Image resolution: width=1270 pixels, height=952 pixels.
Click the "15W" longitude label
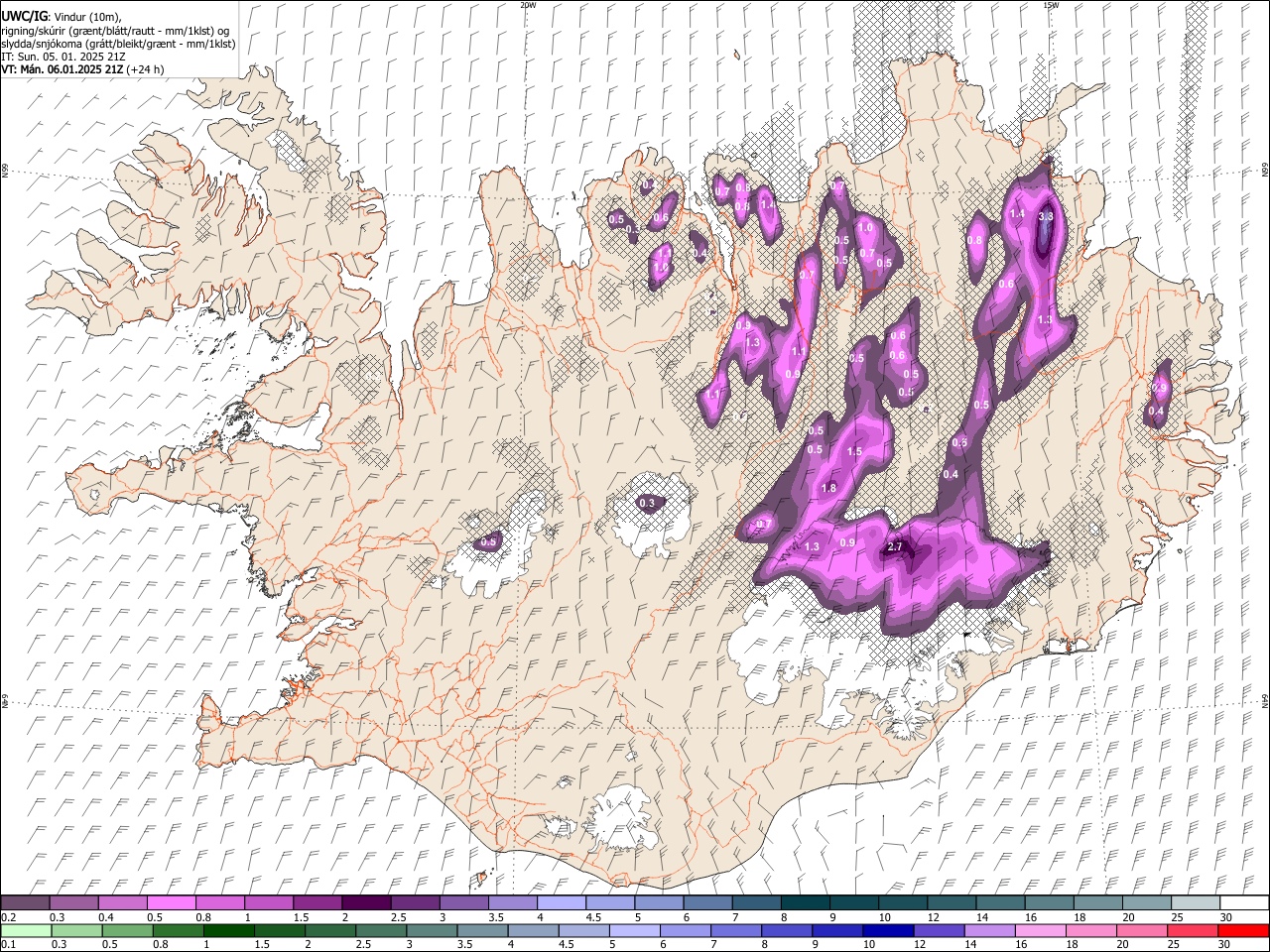[1051, 5]
